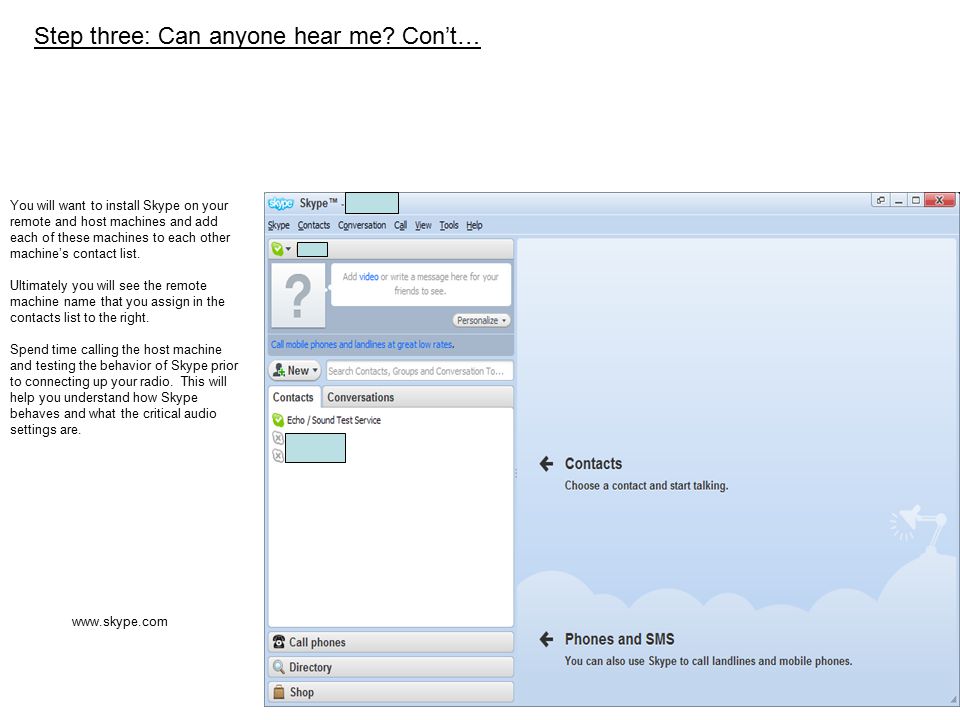The width and height of the screenshot is (960, 720).
Task: Open the Skype menu in menu bar
Action: pos(279,225)
